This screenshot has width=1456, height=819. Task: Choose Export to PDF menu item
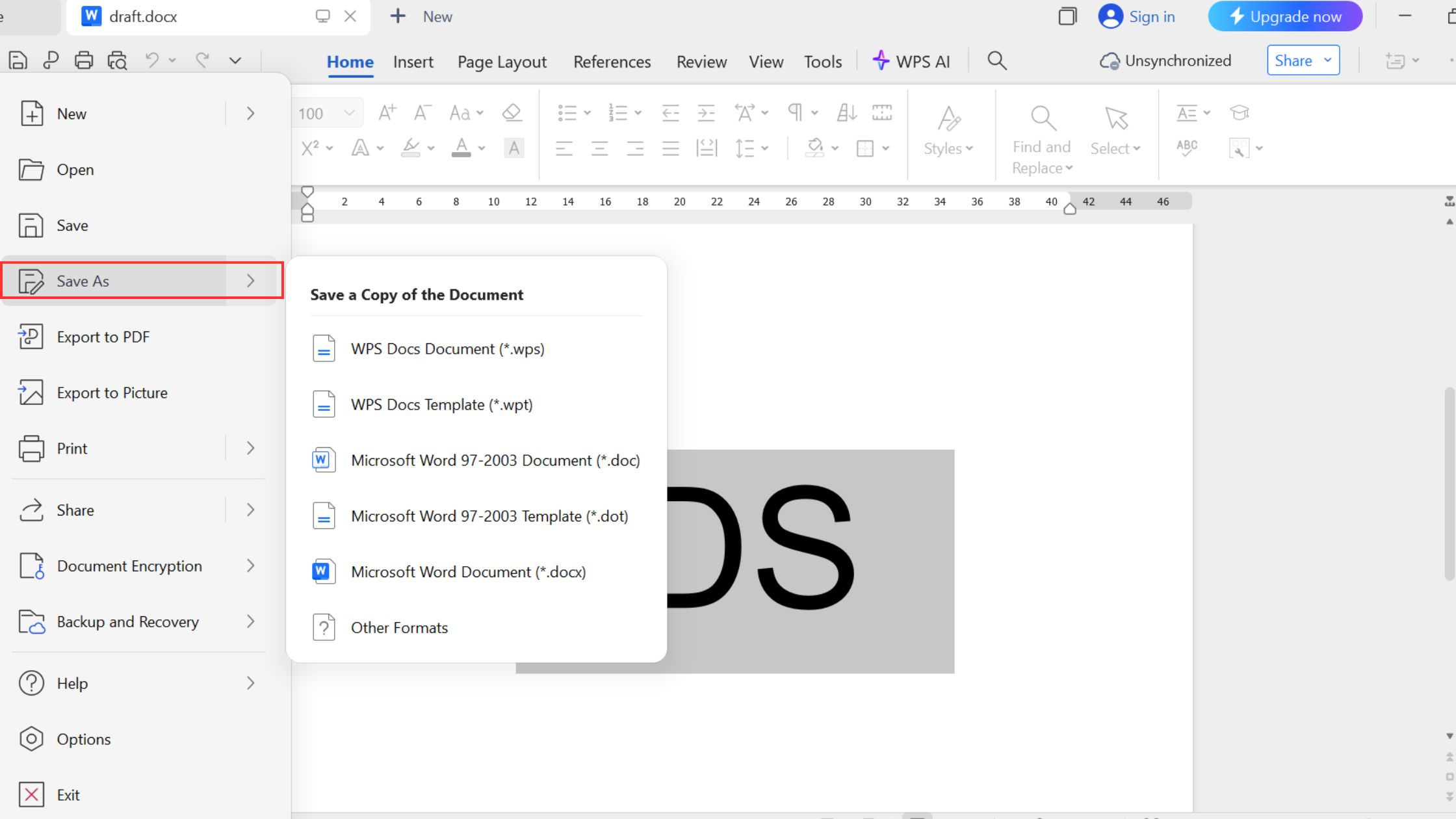(139, 337)
